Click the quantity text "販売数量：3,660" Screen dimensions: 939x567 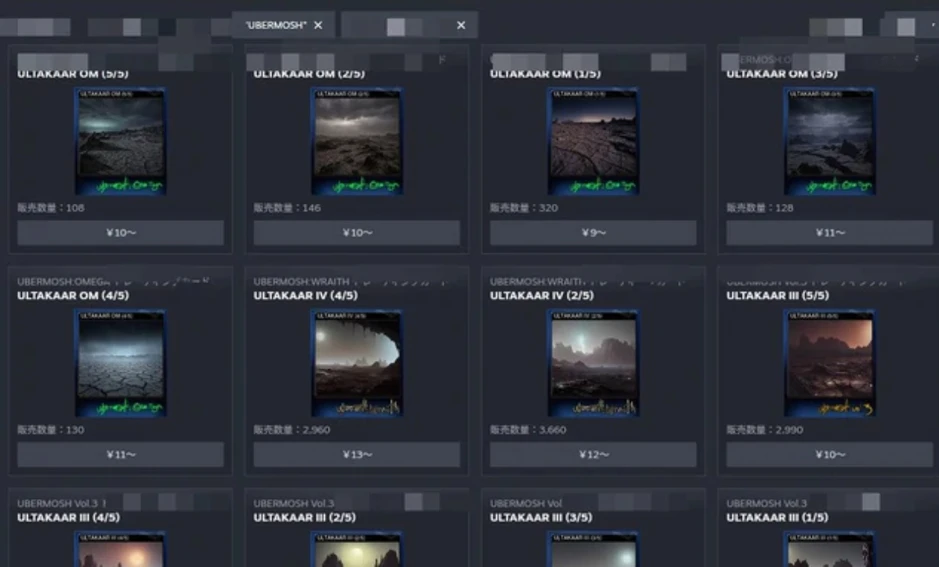(528, 430)
